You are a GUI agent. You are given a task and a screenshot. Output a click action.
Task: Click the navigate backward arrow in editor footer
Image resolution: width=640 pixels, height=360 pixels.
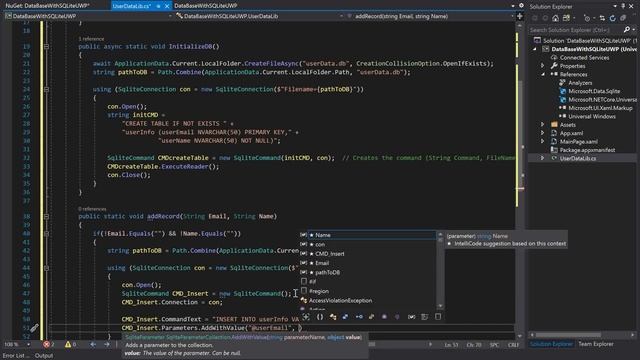click(x=93, y=344)
